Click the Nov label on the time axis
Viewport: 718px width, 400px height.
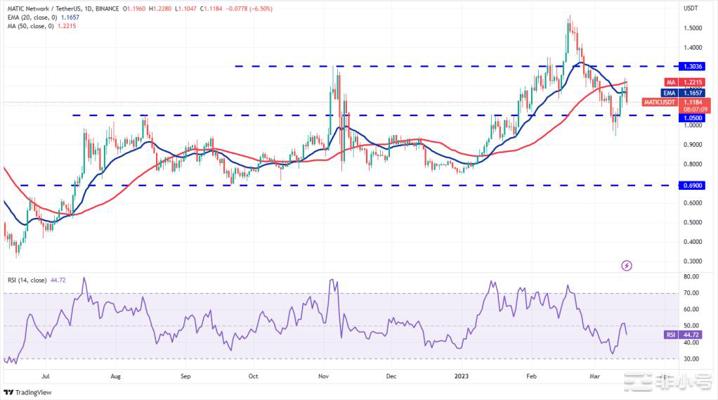(x=322, y=377)
